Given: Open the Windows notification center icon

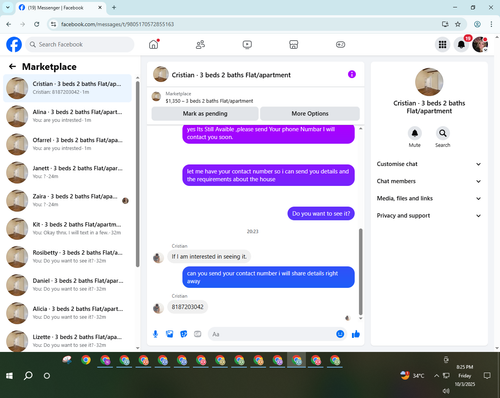Looking at the screenshot, I should [487, 376].
